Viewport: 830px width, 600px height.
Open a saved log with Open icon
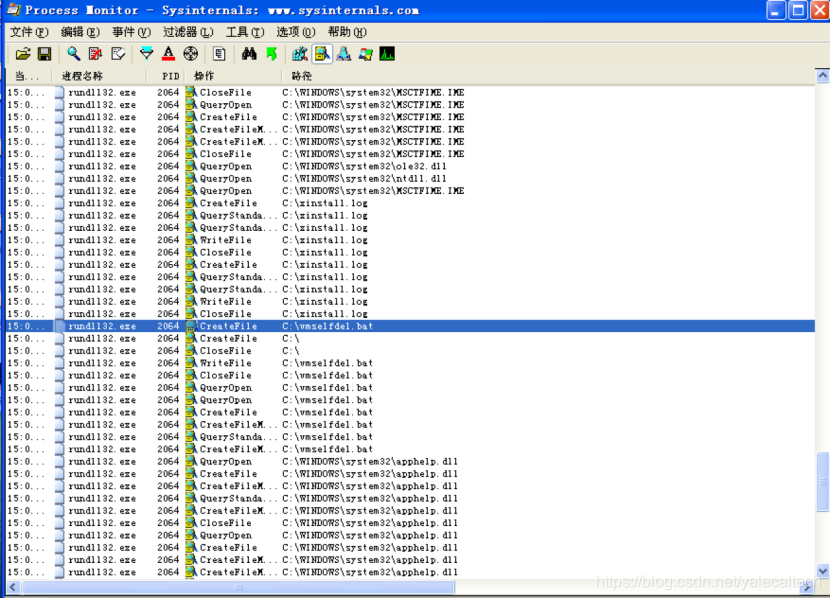point(23,53)
